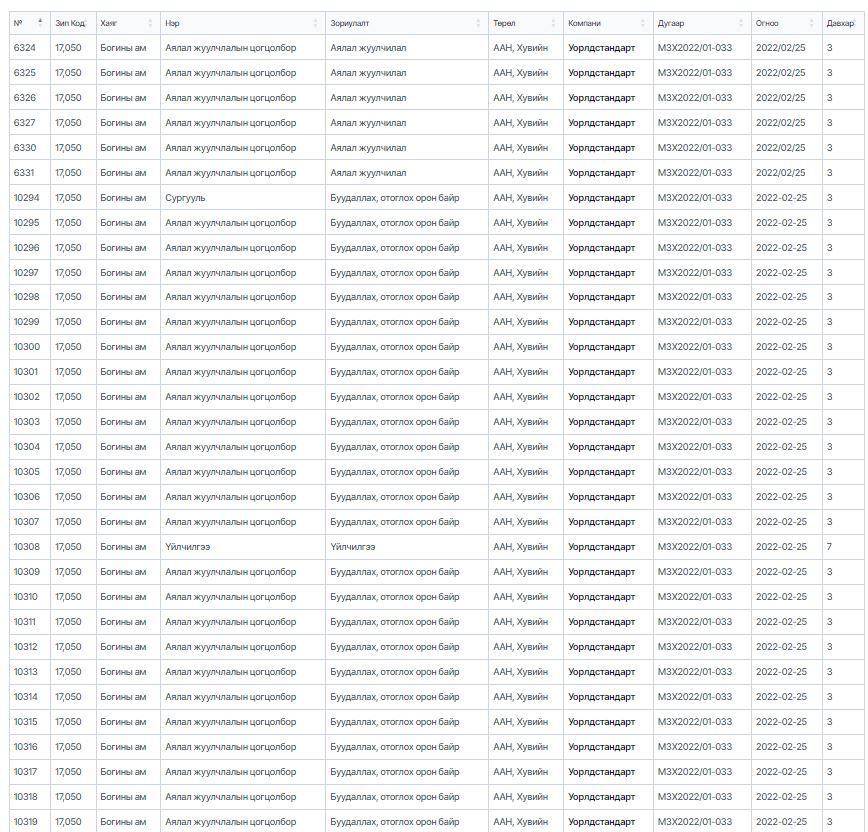Open Уорлдстандарт company in row 10319
Screen dimensions: 868x832
tap(601, 822)
